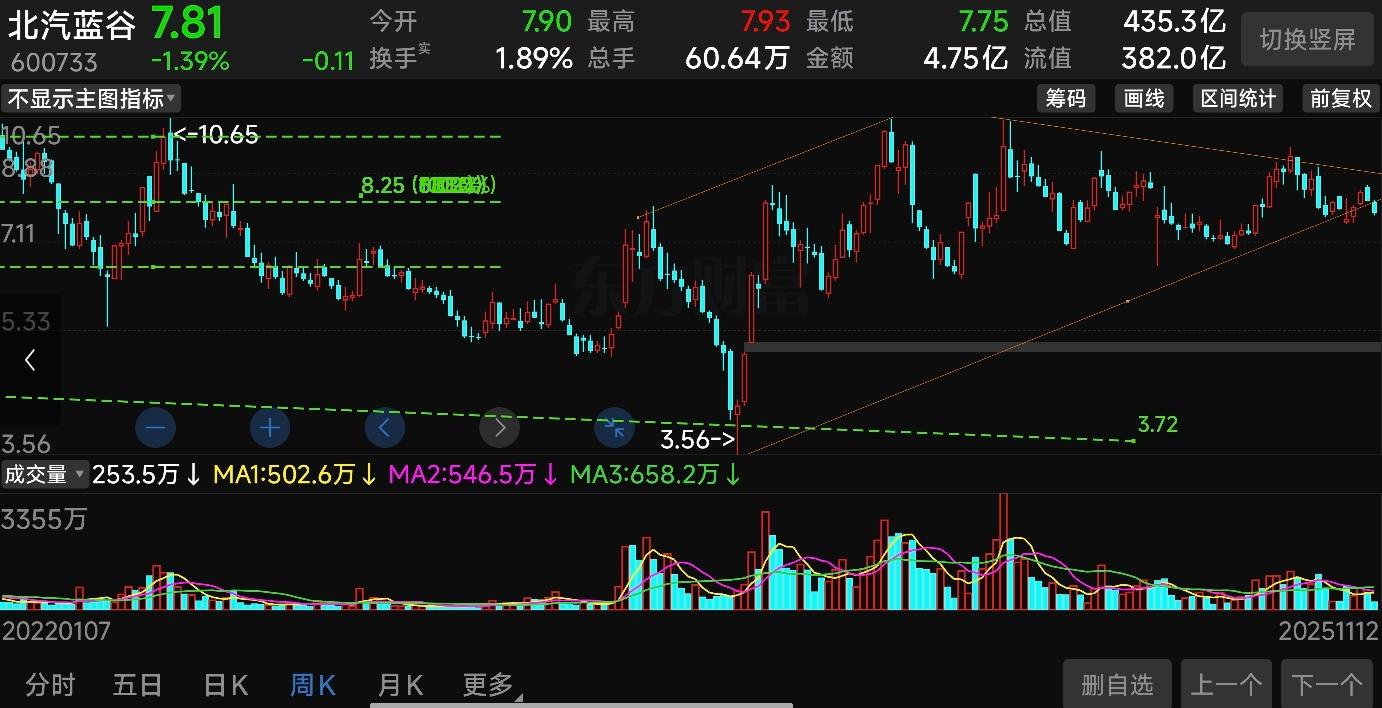The width and height of the screenshot is (1382, 708).
Task: Tap the minus zoom-out chart icon
Action: pyautogui.click(x=155, y=429)
